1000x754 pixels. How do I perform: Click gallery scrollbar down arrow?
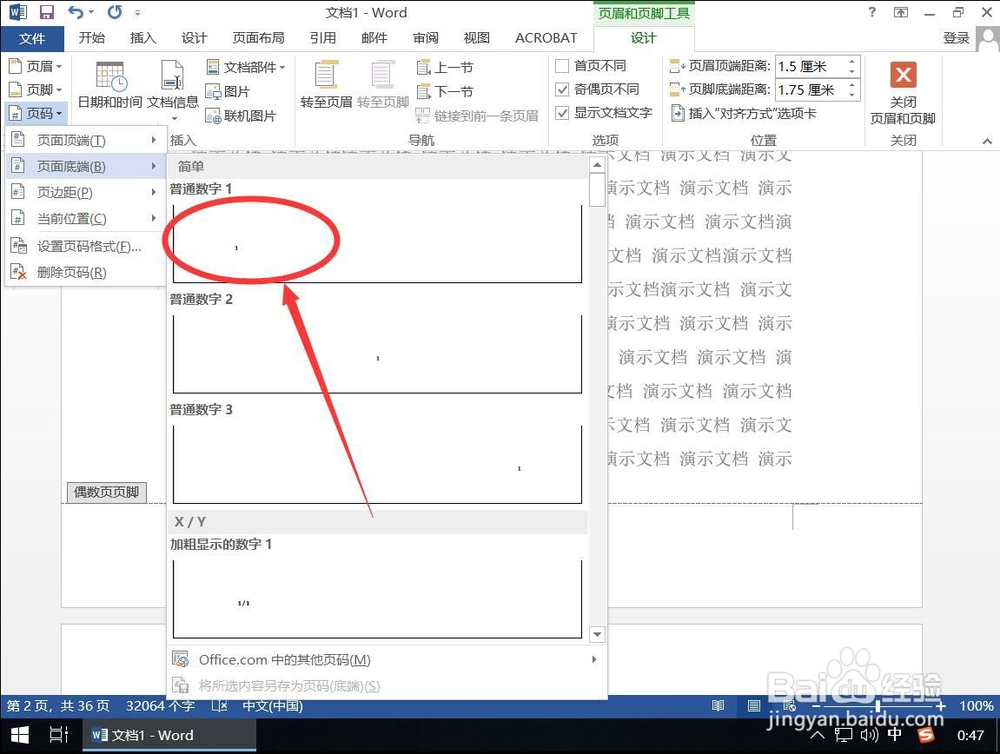(x=597, y=634)
